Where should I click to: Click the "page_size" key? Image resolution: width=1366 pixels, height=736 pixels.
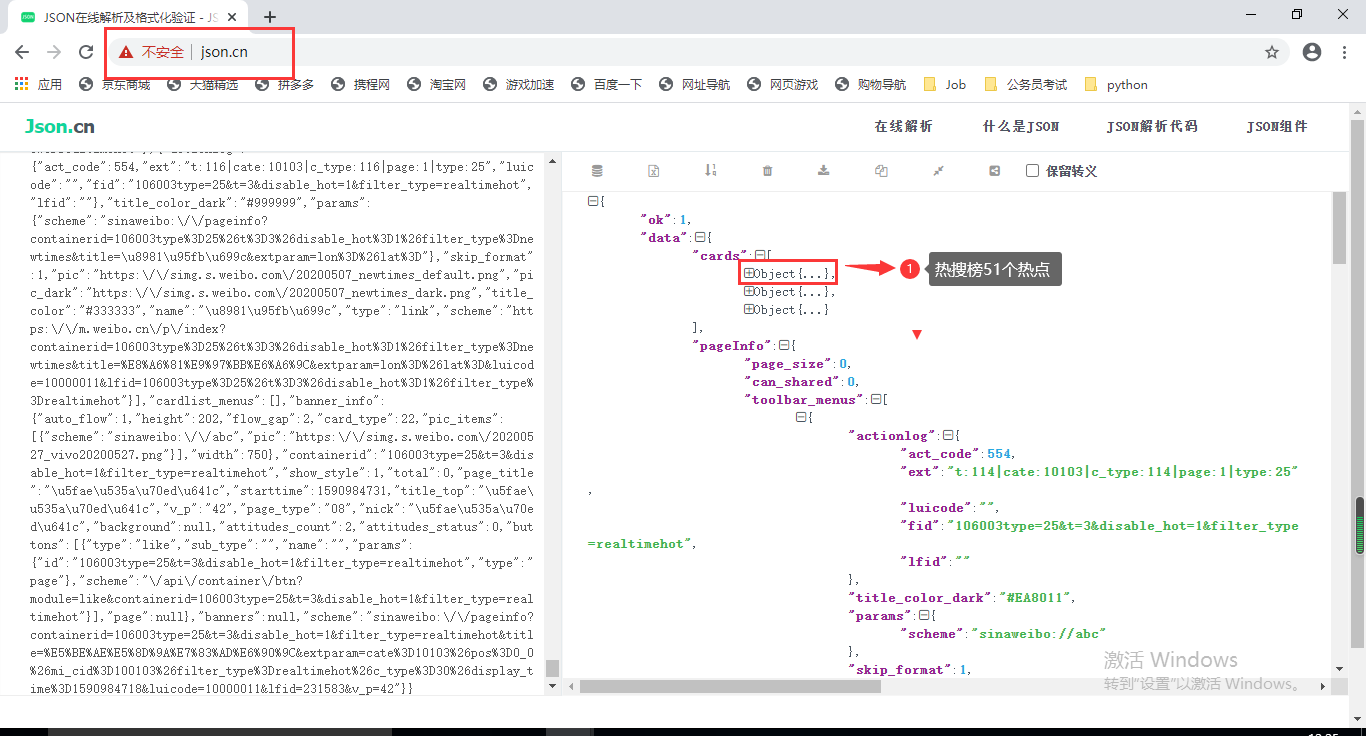click(789, 363)
